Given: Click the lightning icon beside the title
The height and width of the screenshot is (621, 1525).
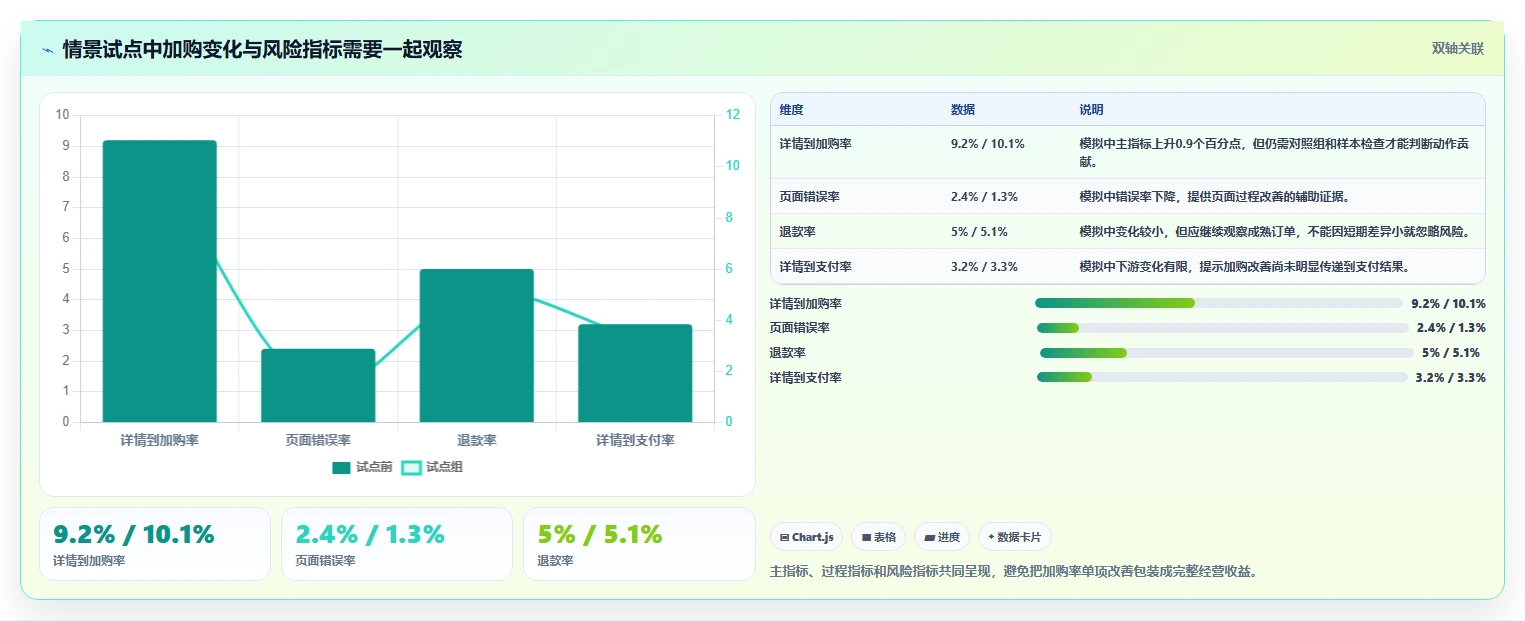Looking at the screenshot, I should pyautogui.click(x=47, y=50).
